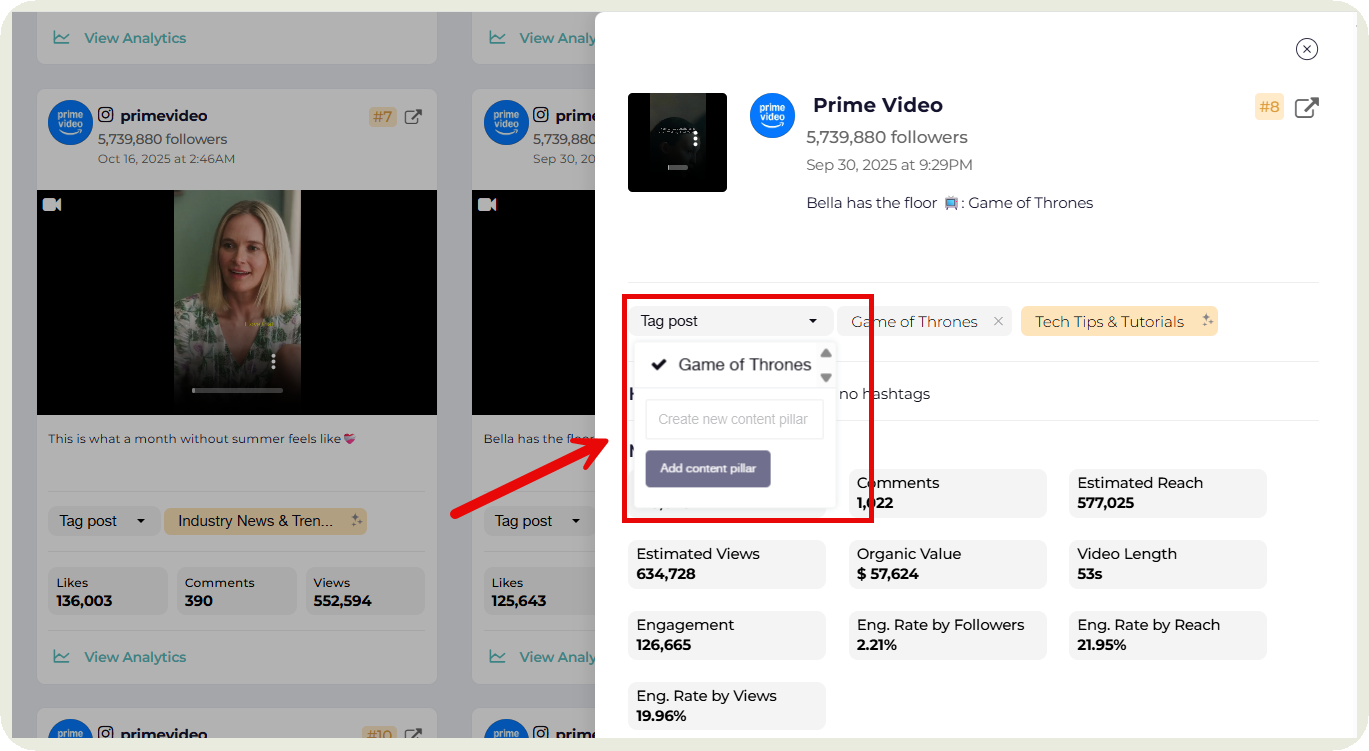Click analytics chart icon under post #7
Image resolution: width=1369 pixels, height=751 pixels.
pyautogui.click(x=62, y=657)
